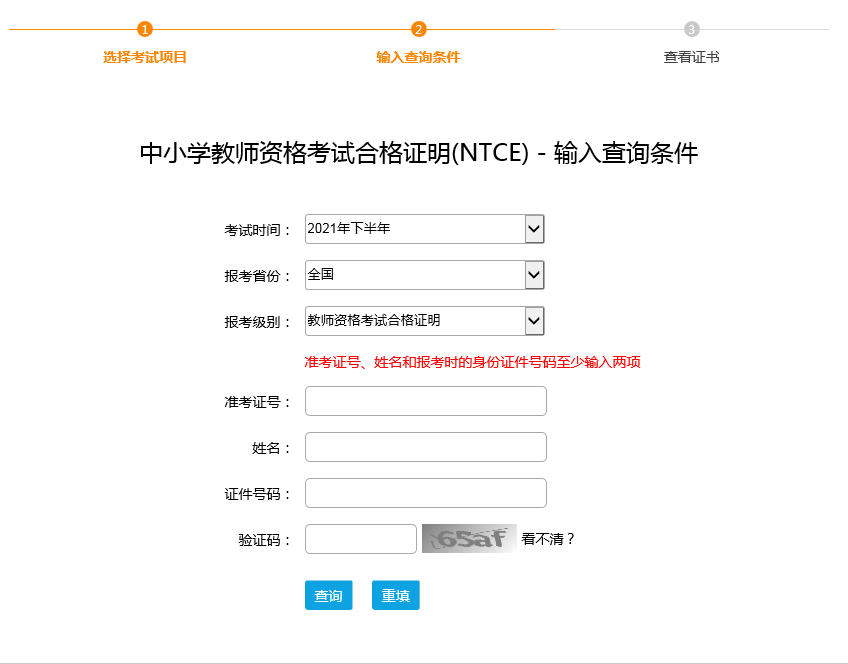Click step 1 circle icon

coord(144,29)
